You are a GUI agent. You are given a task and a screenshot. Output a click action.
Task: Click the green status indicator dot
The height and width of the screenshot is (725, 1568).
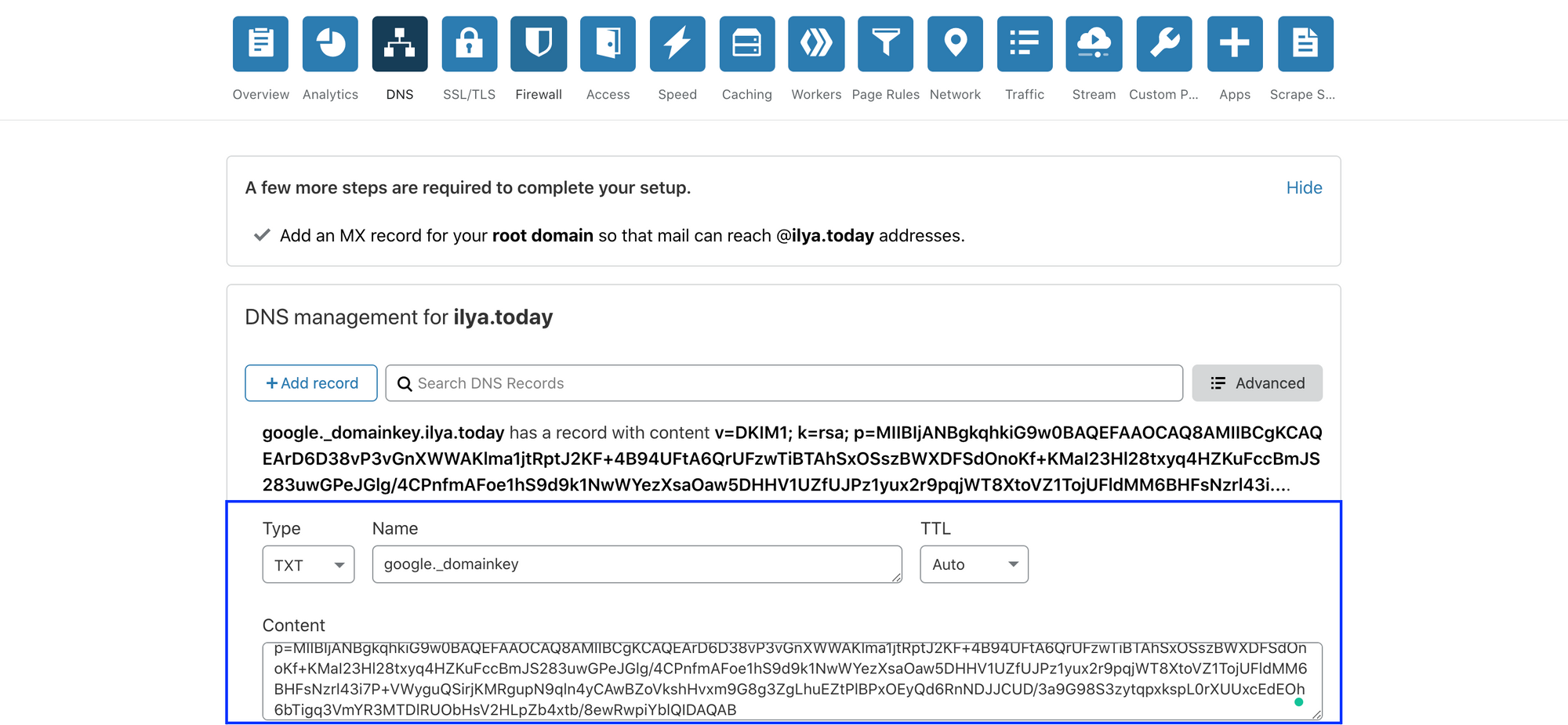1299,703
